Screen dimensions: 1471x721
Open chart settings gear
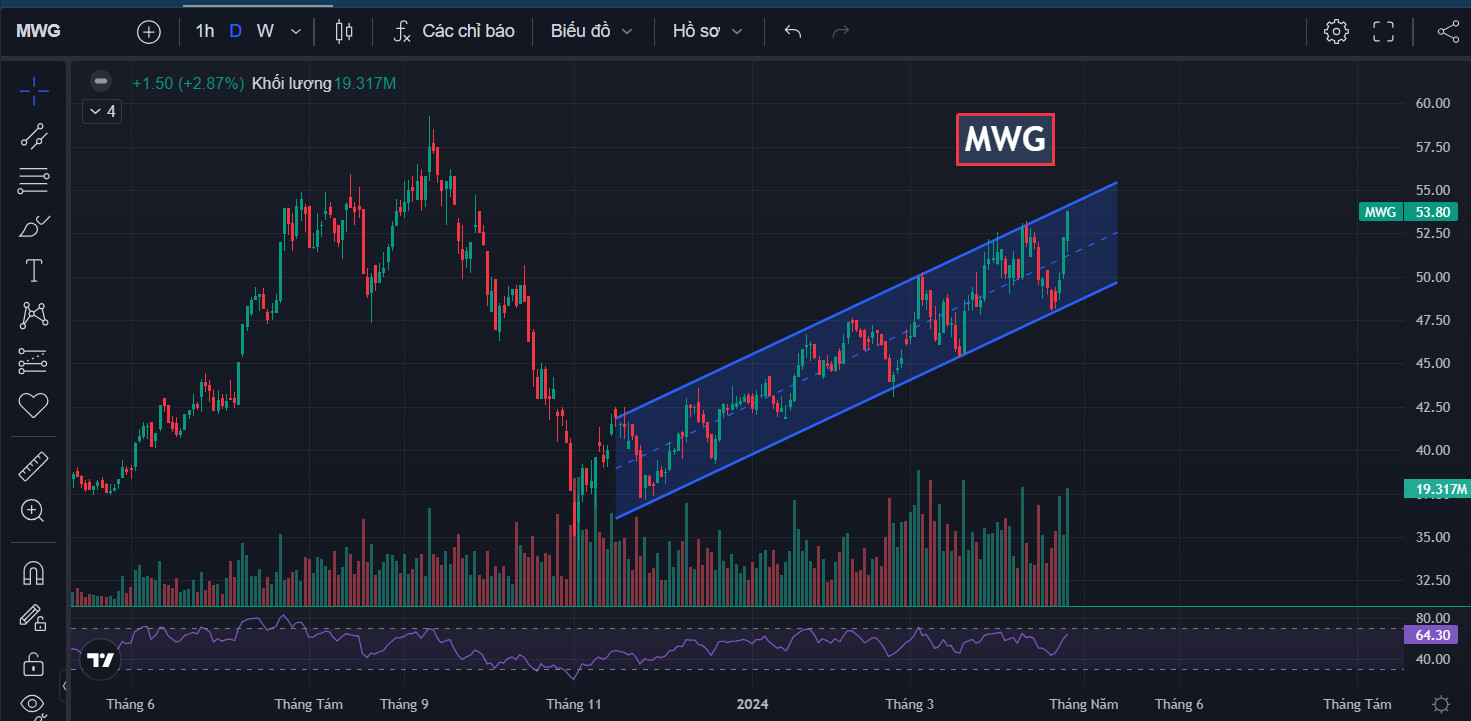tap(1335, 32)
